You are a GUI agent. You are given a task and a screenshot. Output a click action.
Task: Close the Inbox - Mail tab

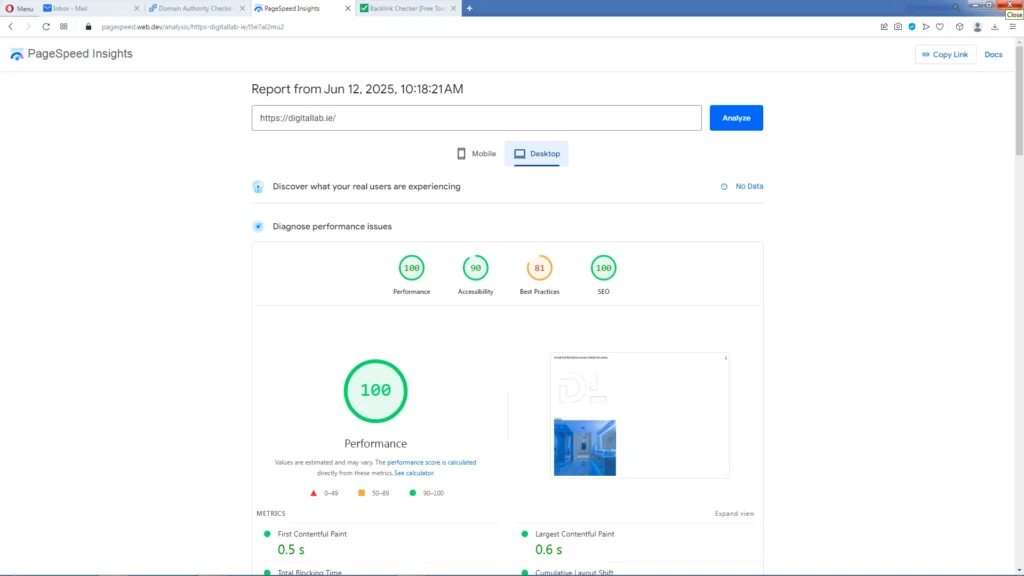coord(136,8)
